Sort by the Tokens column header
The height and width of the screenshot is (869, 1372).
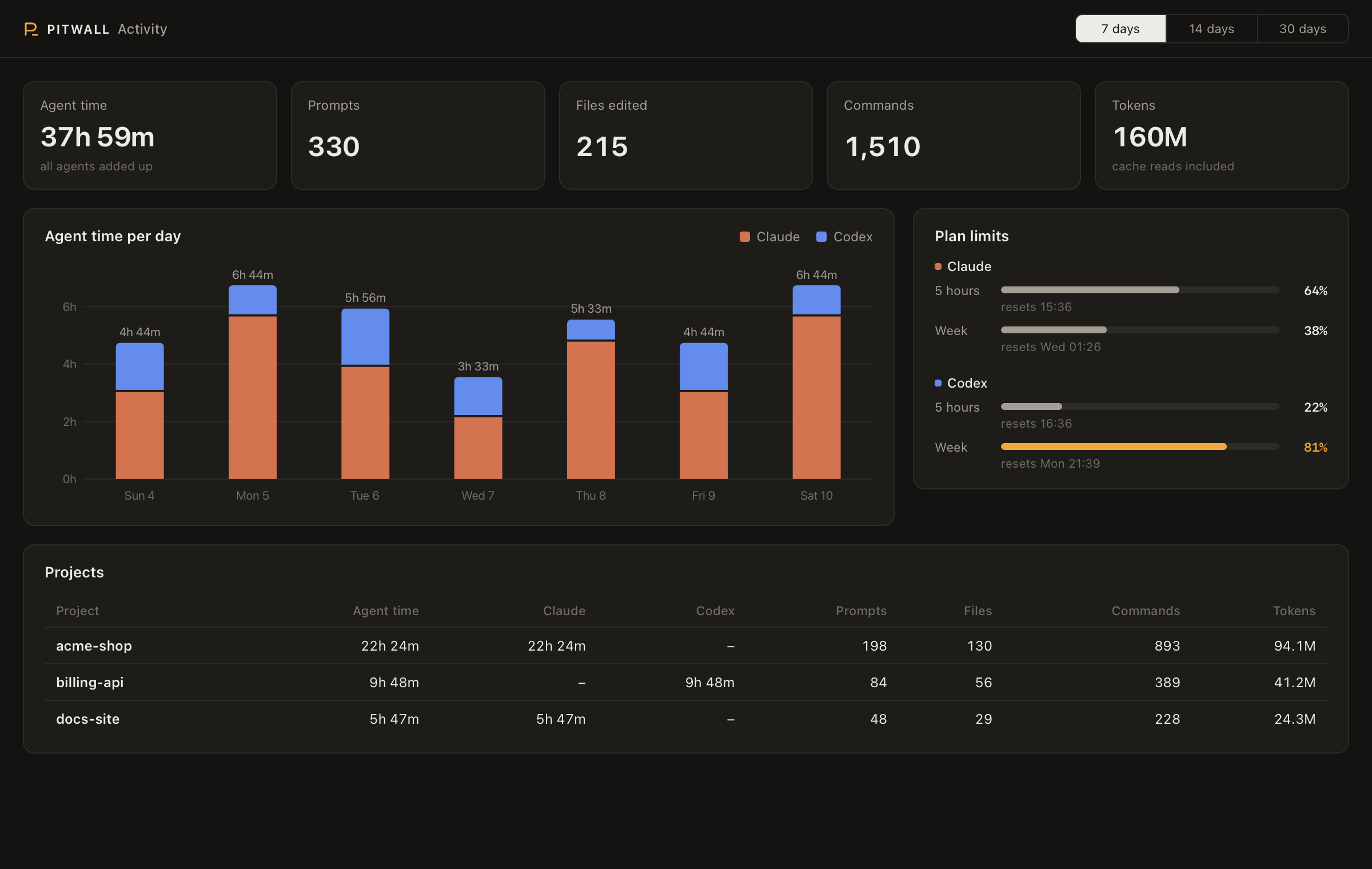(1294, 611)
